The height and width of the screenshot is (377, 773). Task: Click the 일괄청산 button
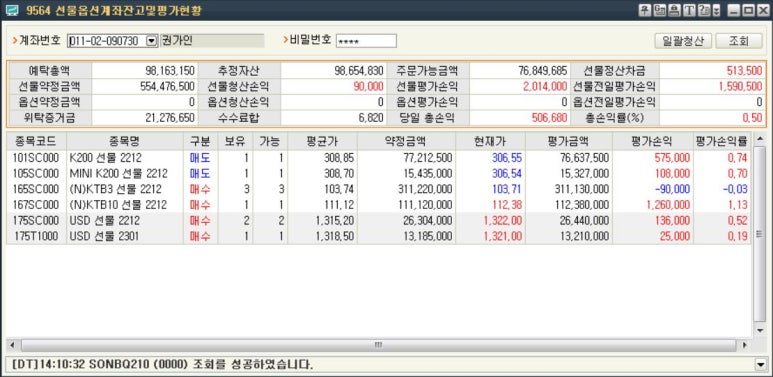point(683,41)
